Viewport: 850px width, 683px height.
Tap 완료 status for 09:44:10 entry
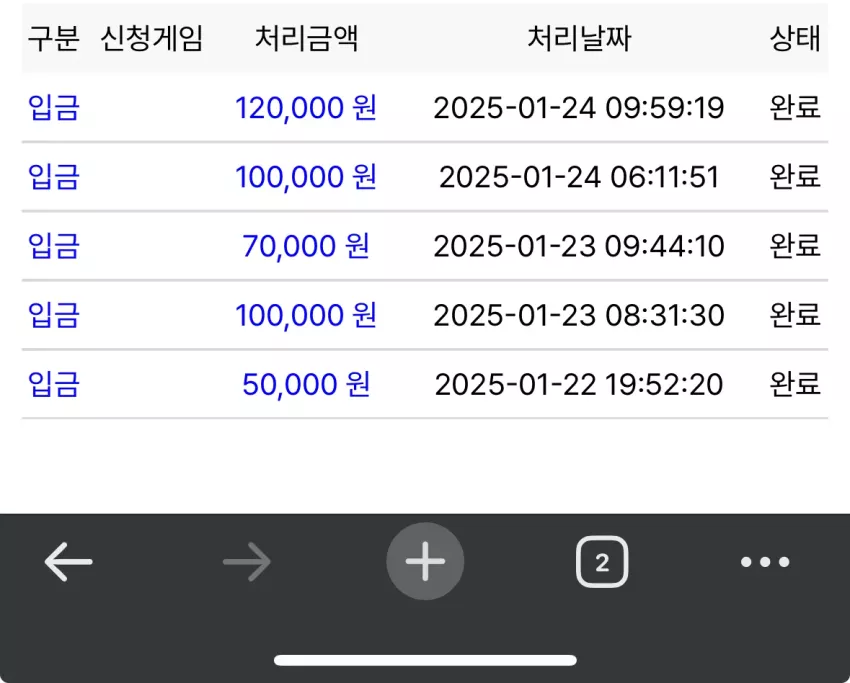coord(795,246)
